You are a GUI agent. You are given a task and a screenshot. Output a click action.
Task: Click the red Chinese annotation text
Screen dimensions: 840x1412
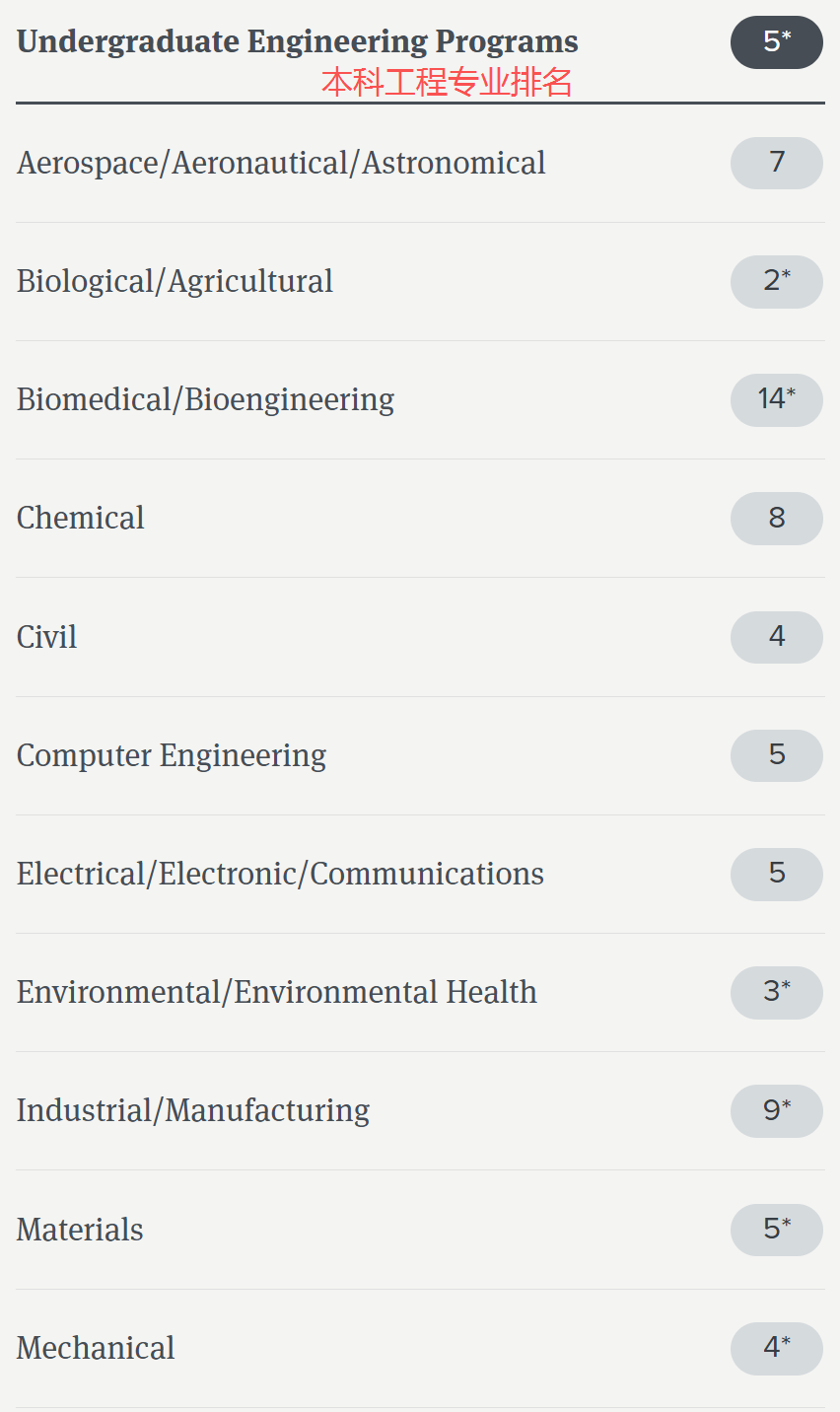[447, 83]
